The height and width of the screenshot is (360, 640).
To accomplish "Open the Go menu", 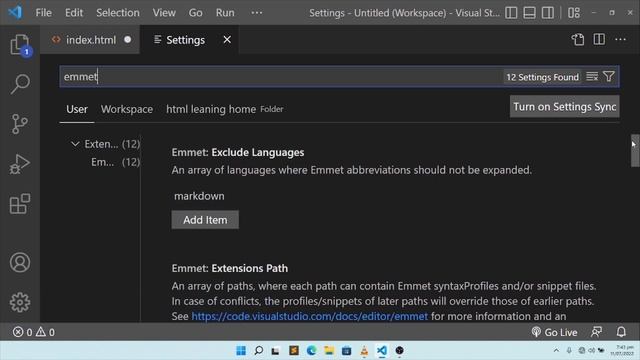I will coord(195,13).
